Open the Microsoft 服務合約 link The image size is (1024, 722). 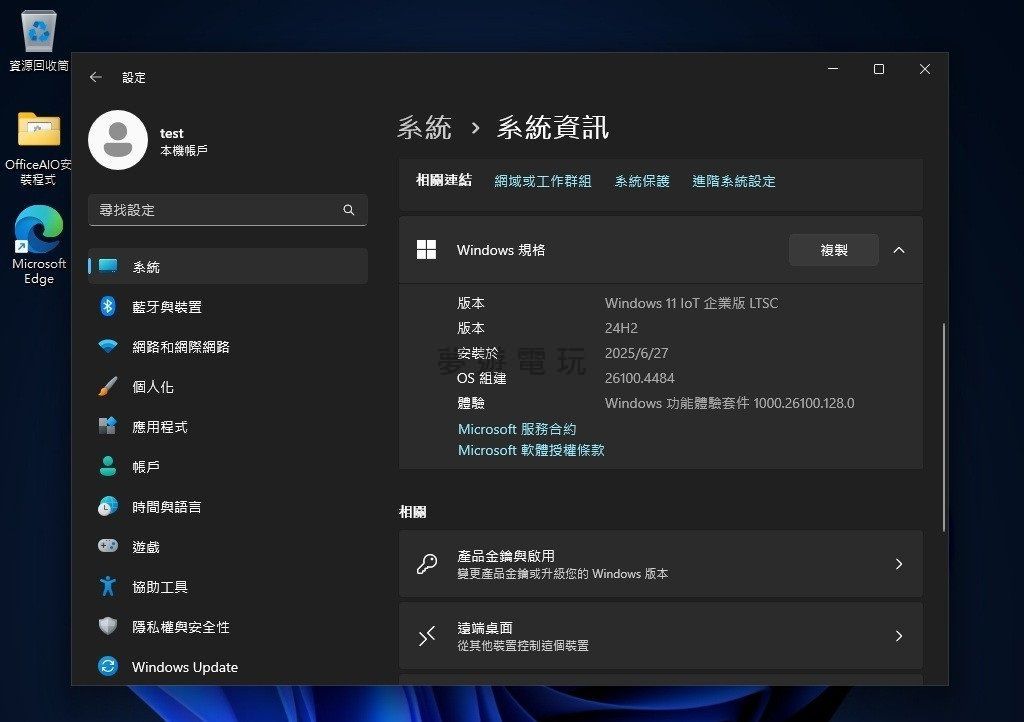click(x=517, y=429)
